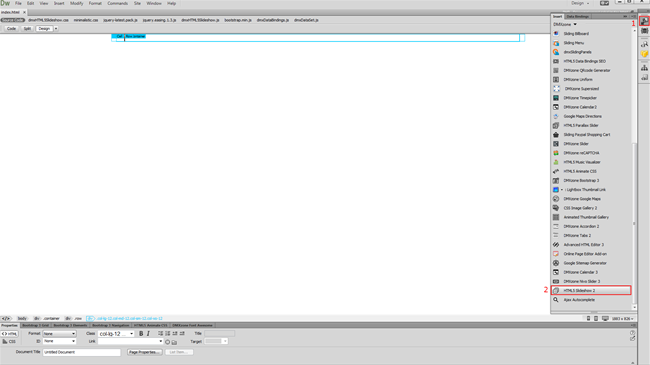This screenshot has width=650, height=365.
Task: Toggle Bold formatting in Properties
Action: coord(141,333)
